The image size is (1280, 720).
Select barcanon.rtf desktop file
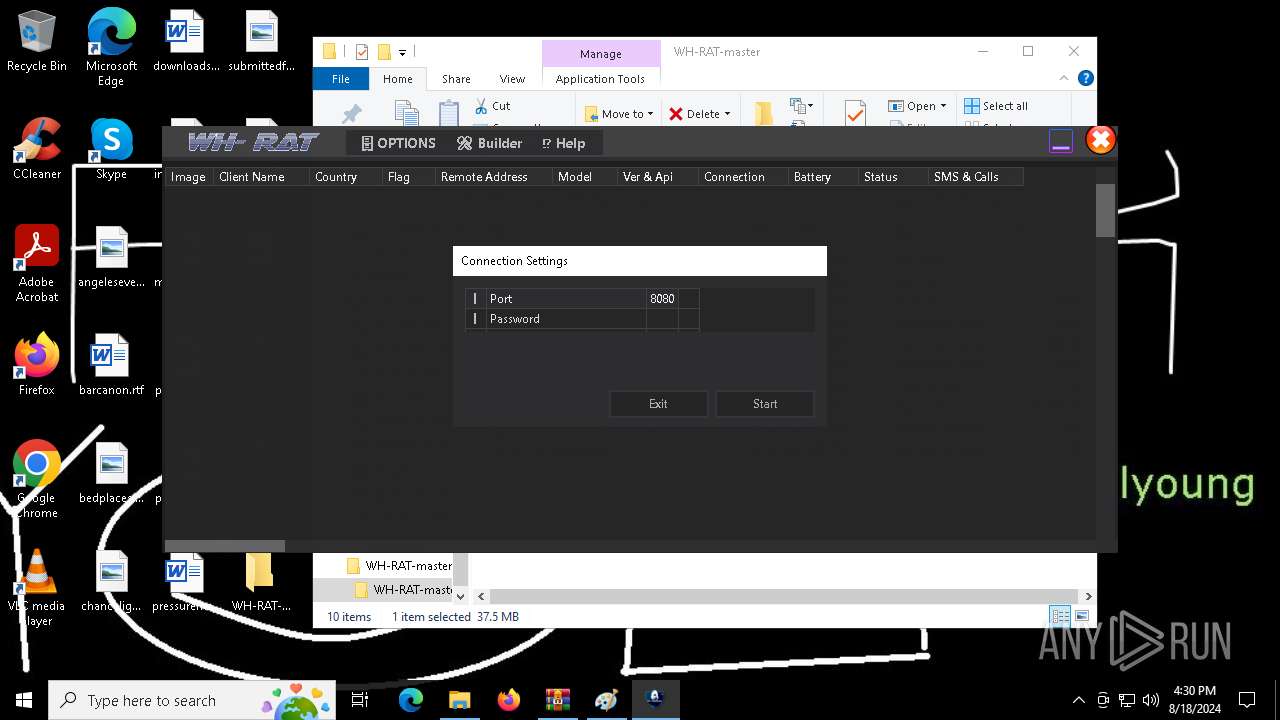pyautogui.click(x=111, y=365)
